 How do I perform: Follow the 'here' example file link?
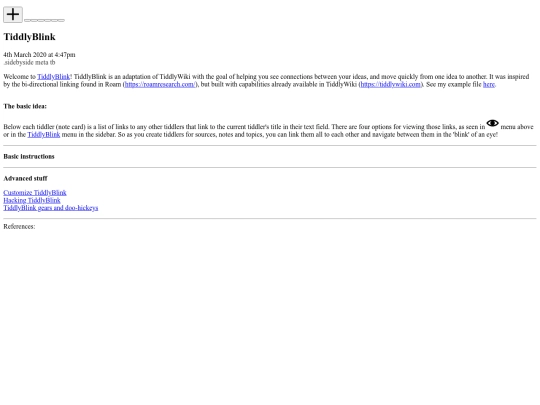(489, 84)
